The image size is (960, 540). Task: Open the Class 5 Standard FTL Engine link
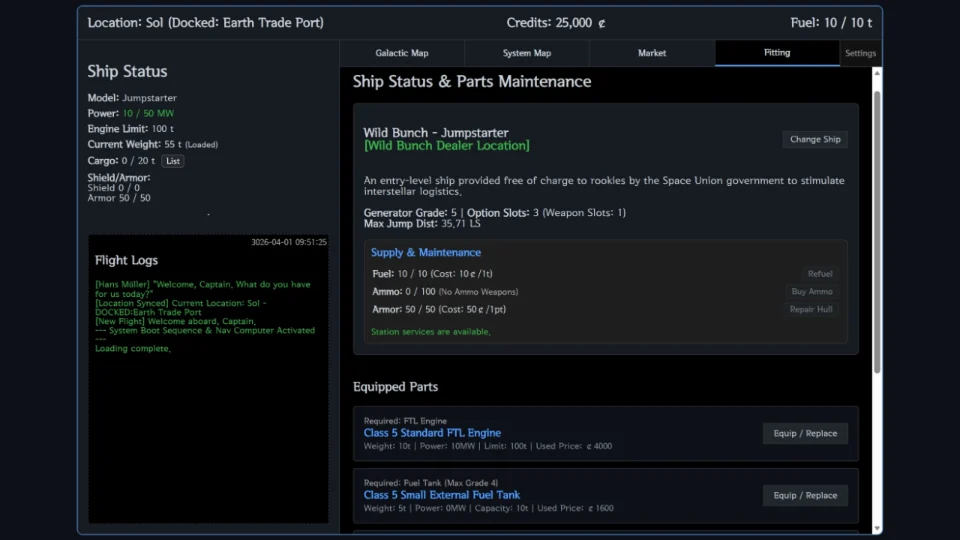(x=432, y=433)
